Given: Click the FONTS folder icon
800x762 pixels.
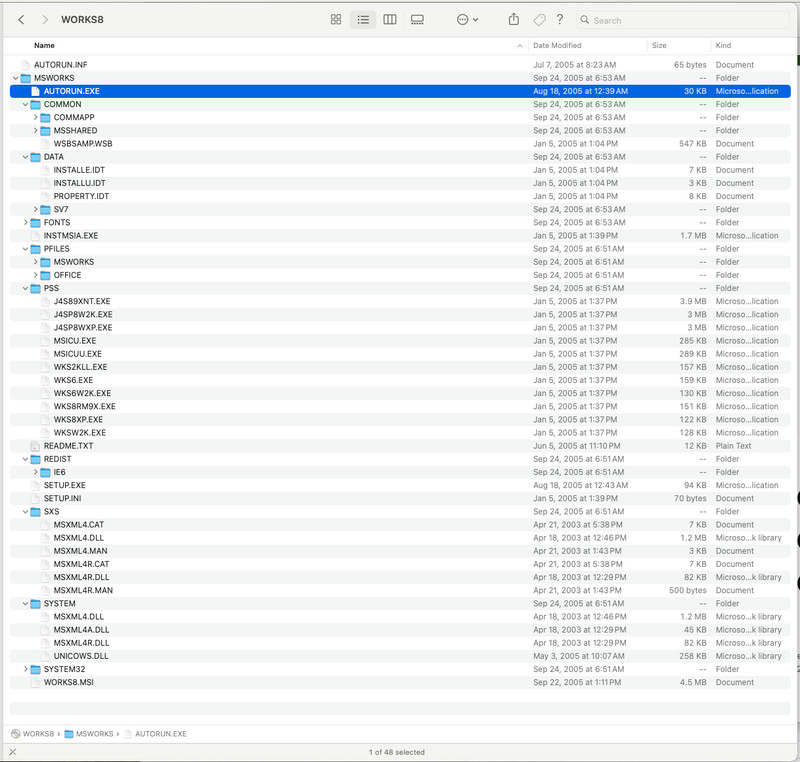Looking at the screenshot, I should tap(35, 222).
